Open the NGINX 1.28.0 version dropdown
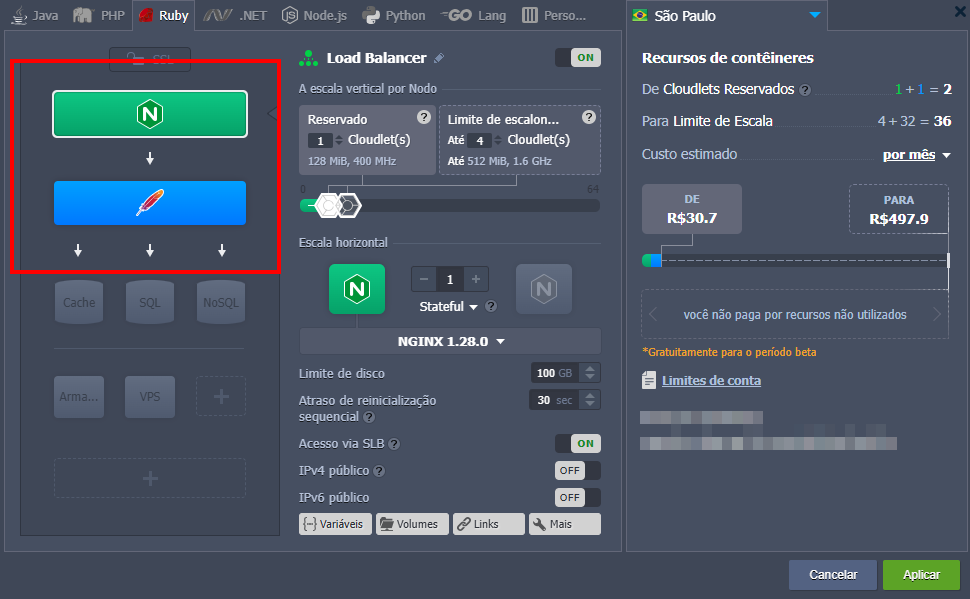Screen dimensions: 970x599 point(450,342)
